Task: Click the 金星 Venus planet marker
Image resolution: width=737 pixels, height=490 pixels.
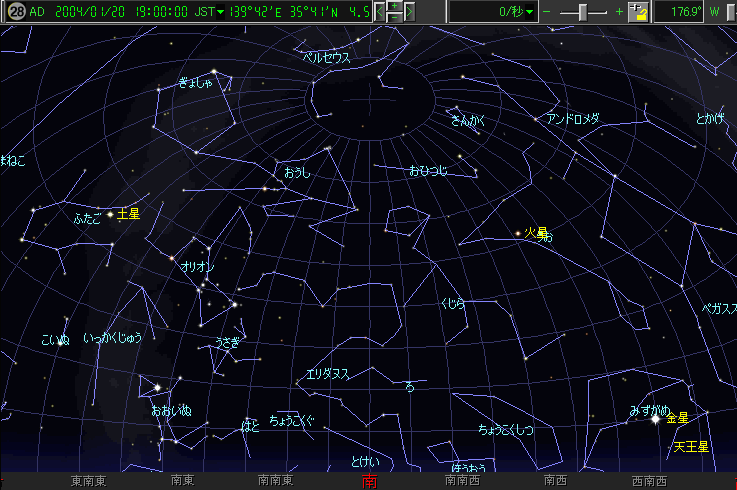Action: (x=656, y=418)
